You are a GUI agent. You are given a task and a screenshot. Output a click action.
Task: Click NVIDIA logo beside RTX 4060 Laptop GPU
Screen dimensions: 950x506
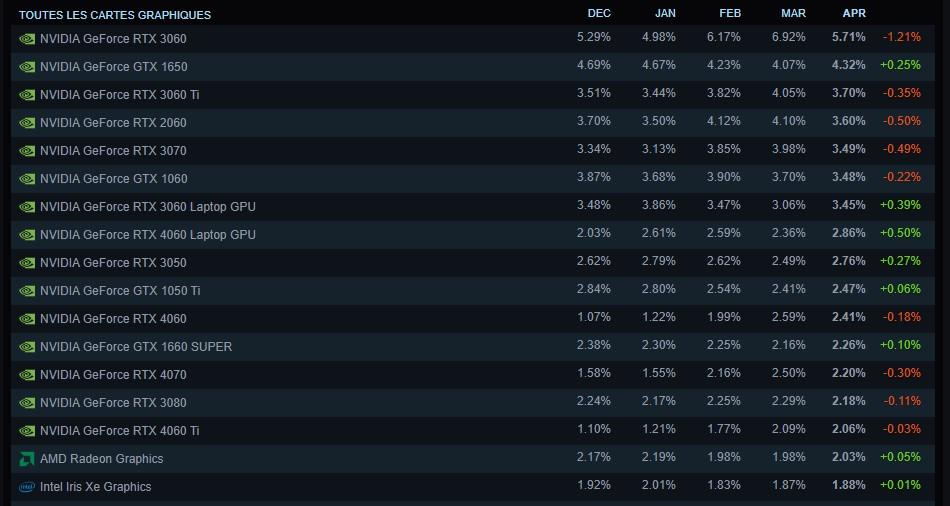click(27, 235)
